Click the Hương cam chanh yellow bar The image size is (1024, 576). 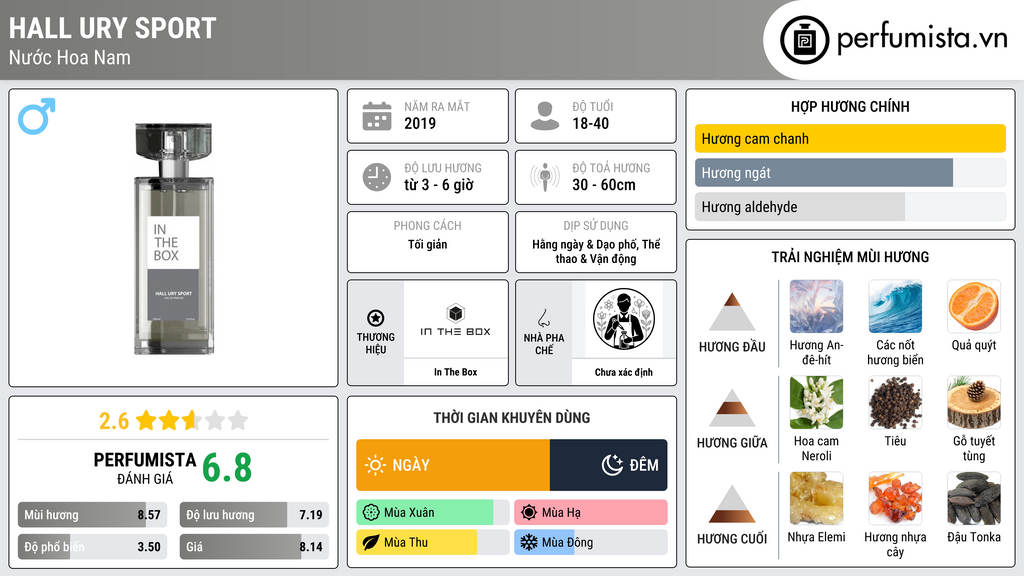(x=850, y=138)
